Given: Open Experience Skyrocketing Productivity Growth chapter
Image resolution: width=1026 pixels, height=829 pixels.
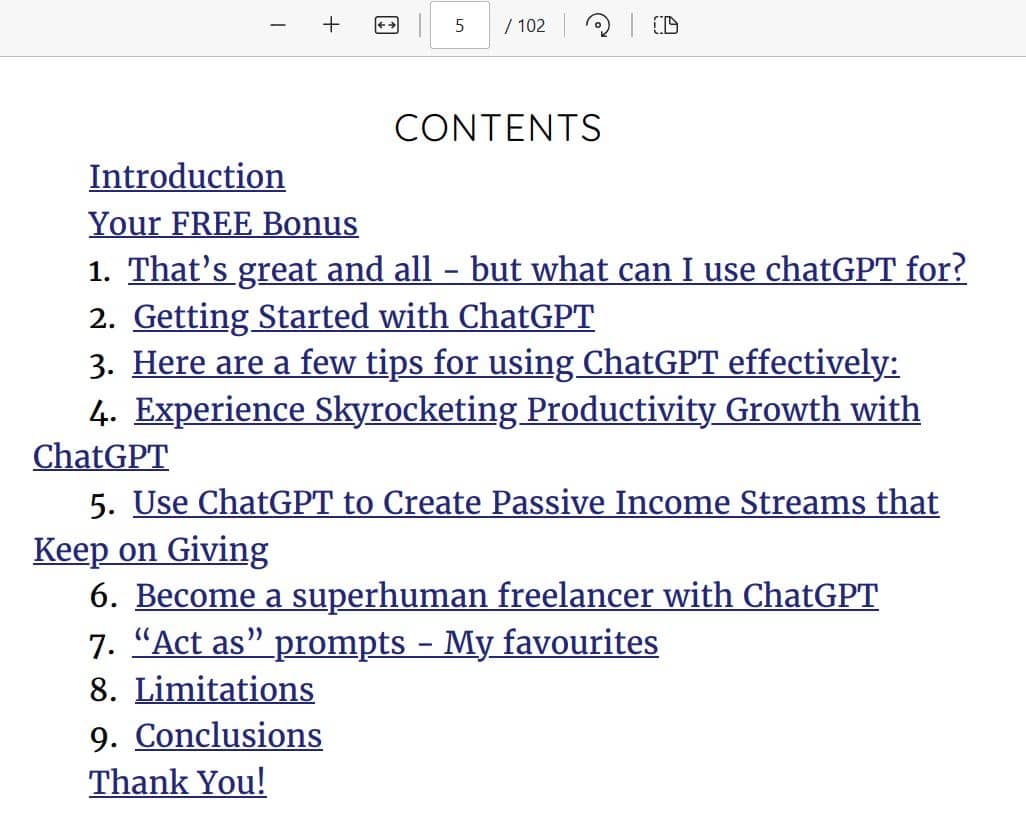Looking at the screenshot, I should 527,410.
